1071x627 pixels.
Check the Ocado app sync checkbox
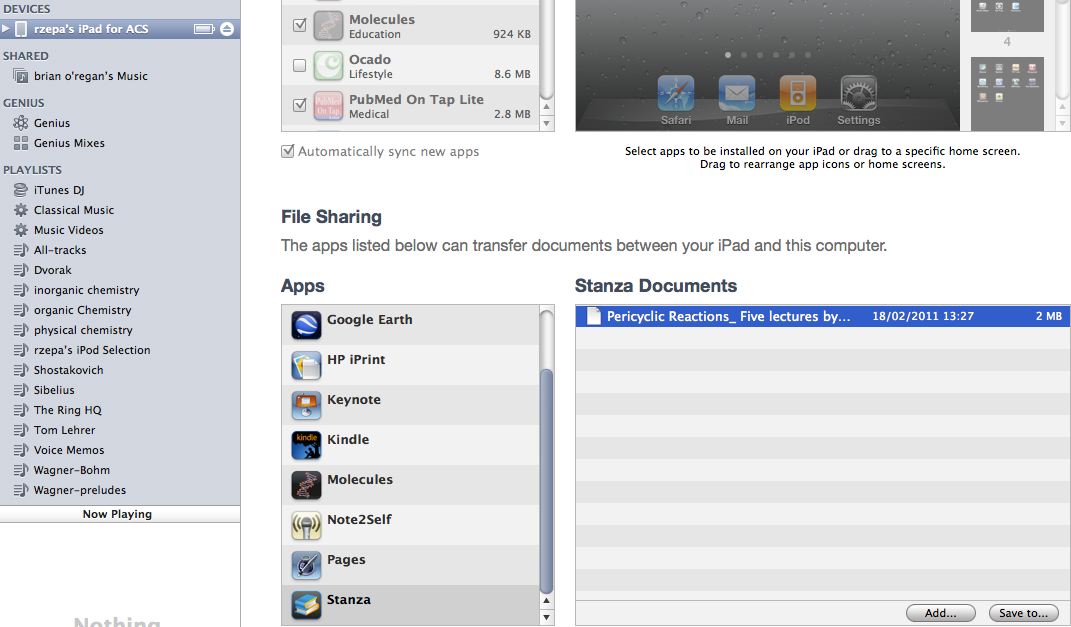(x=299, y=66)
